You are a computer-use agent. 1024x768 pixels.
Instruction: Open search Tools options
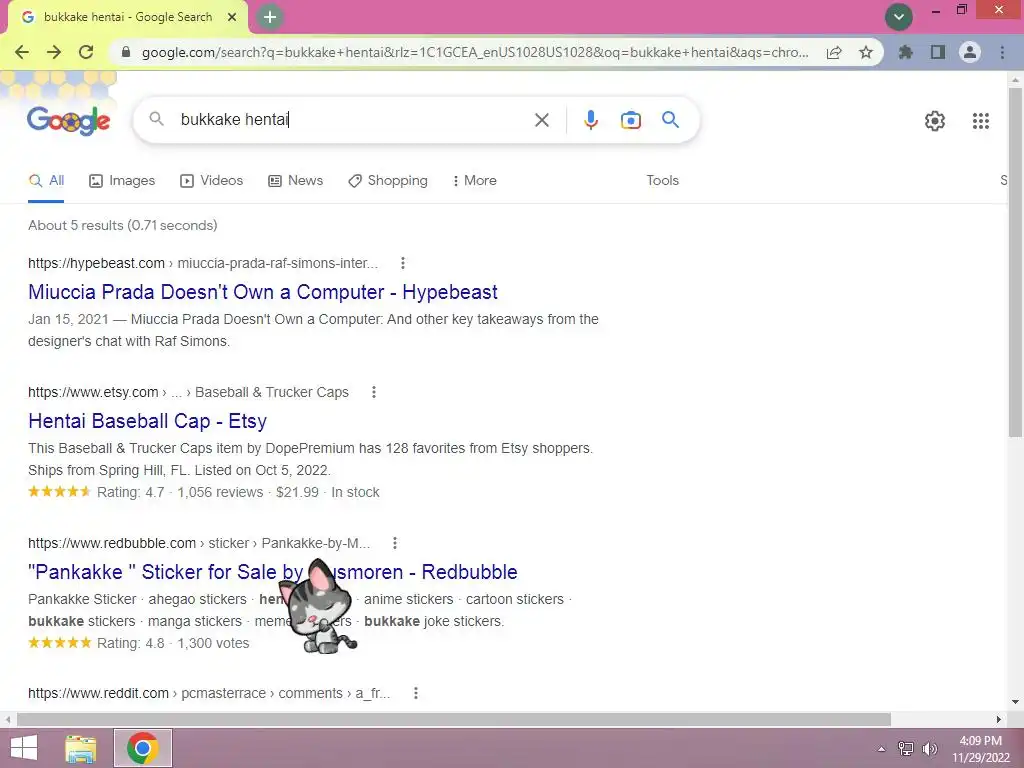pyautogui.click(x=662, y=181)
